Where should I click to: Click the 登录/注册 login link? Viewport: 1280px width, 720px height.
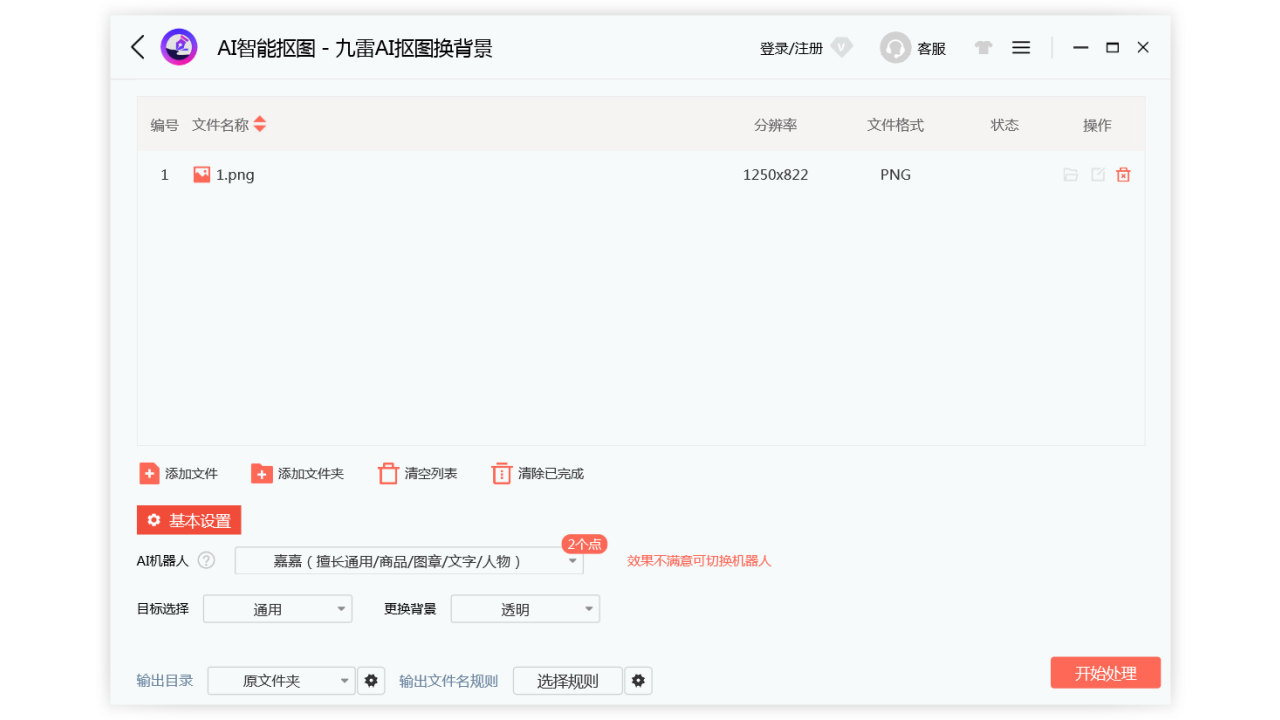(x=790, y=47)
